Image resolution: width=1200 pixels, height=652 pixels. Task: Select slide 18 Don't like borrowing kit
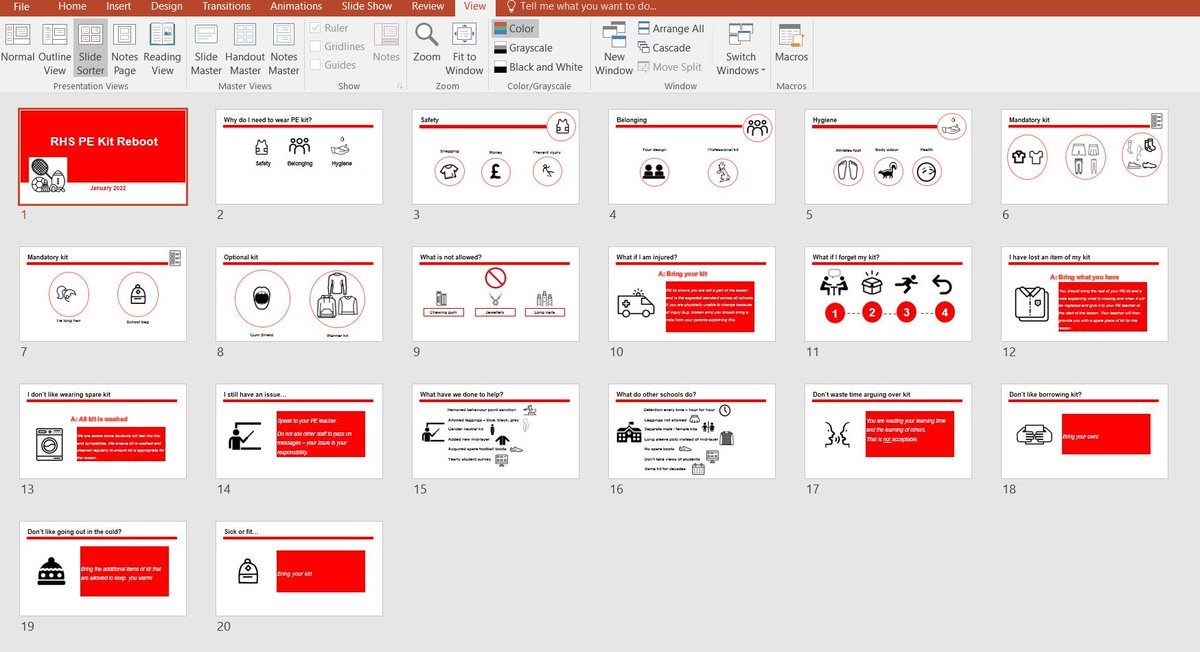pos(1084,431)
